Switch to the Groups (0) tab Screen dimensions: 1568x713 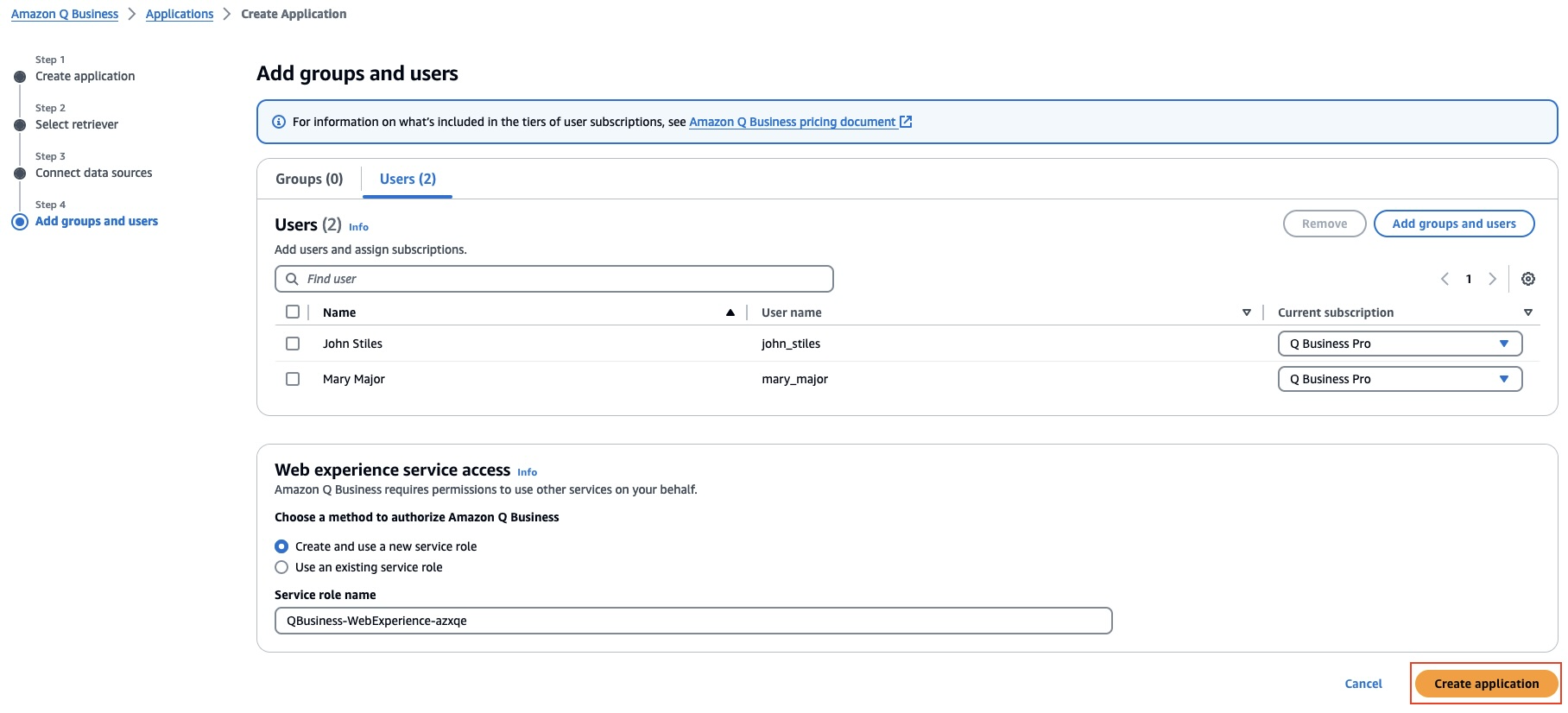[309, 179]
